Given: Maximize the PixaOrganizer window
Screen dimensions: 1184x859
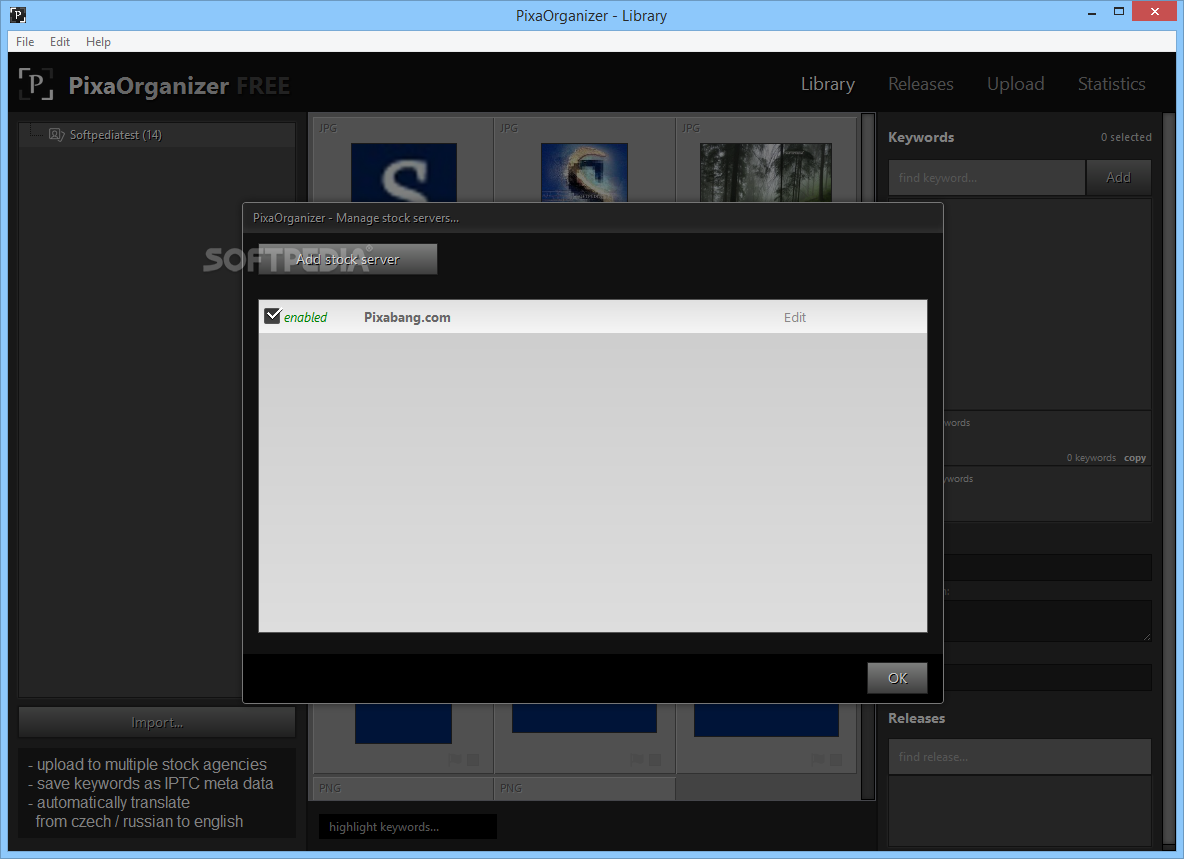Looking at the screenshot, I should click(1119, 11).
